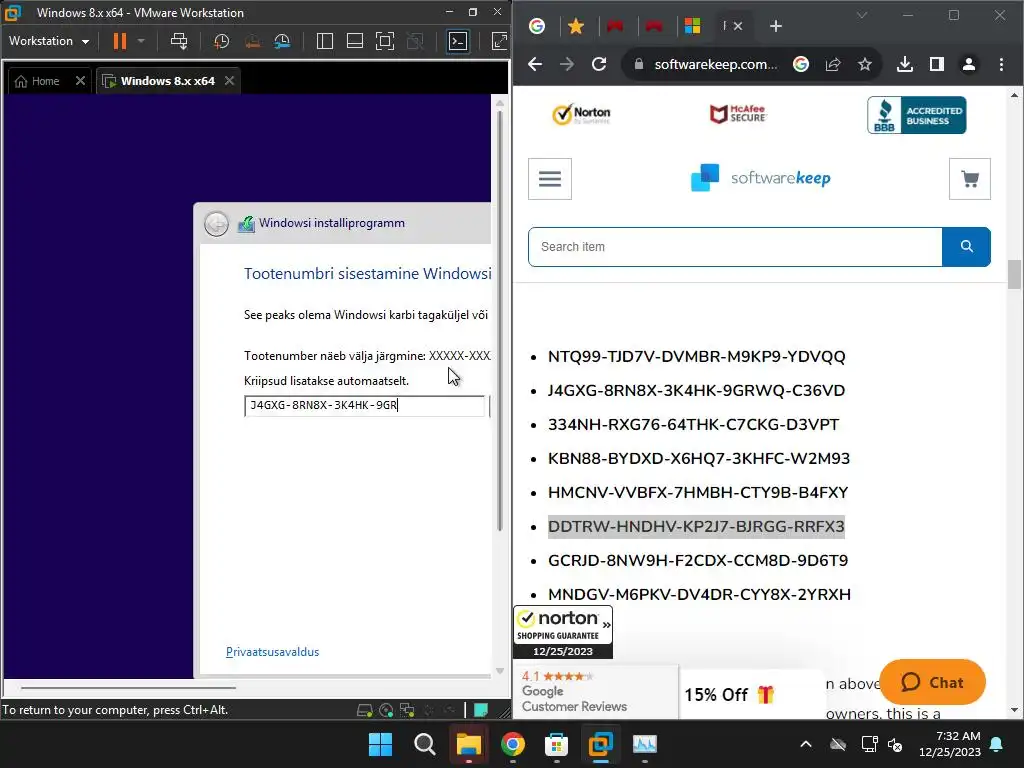Open the shopping cart icon
This screenshot has width=1024, height=768.
[970, 178]
